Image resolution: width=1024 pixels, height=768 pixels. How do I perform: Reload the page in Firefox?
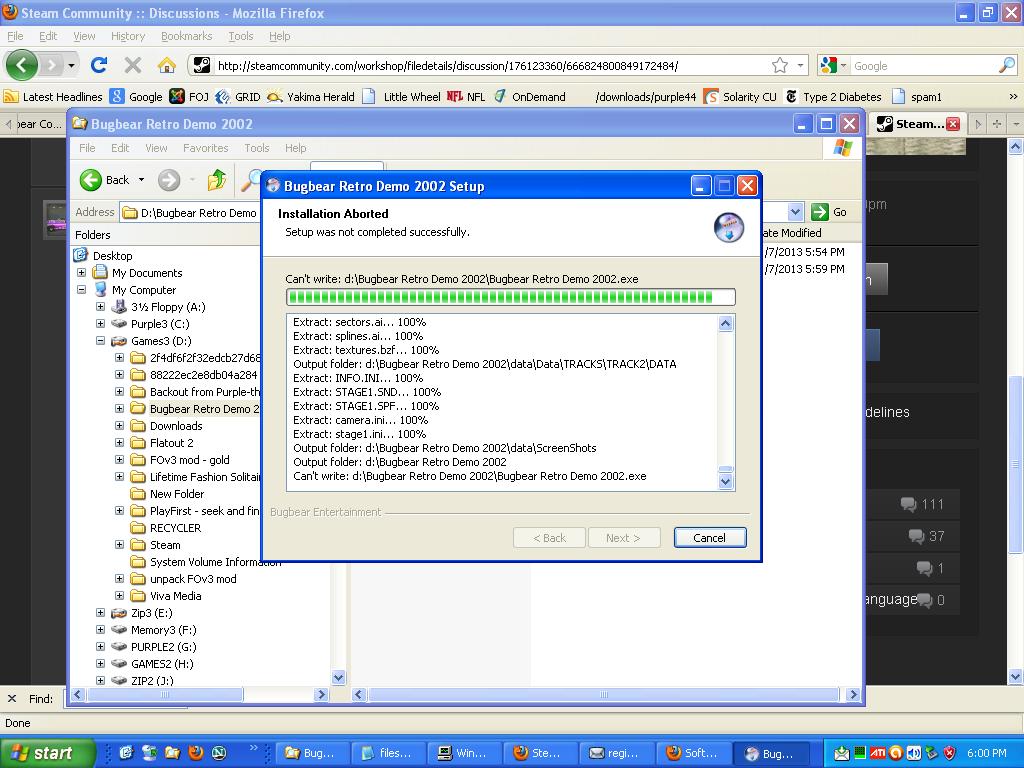click(x=99, y=65)
